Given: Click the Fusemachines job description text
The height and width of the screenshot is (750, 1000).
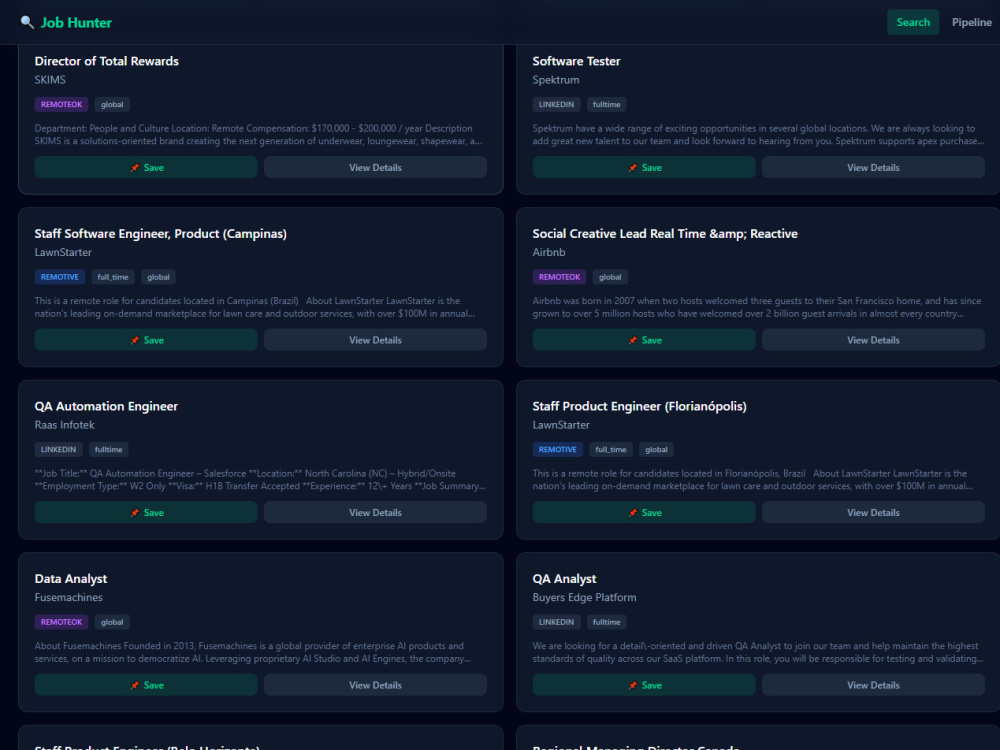Looking at the screenshot, I should [x=253, y=652].
